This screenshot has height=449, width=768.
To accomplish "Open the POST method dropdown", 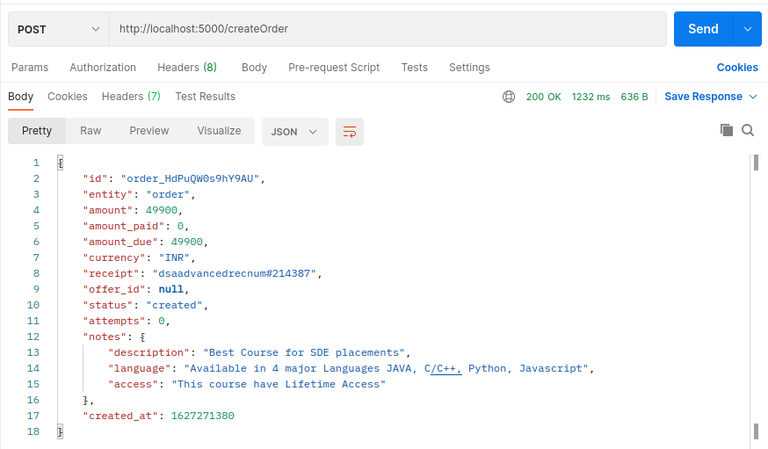I will [x=58, y=29].
